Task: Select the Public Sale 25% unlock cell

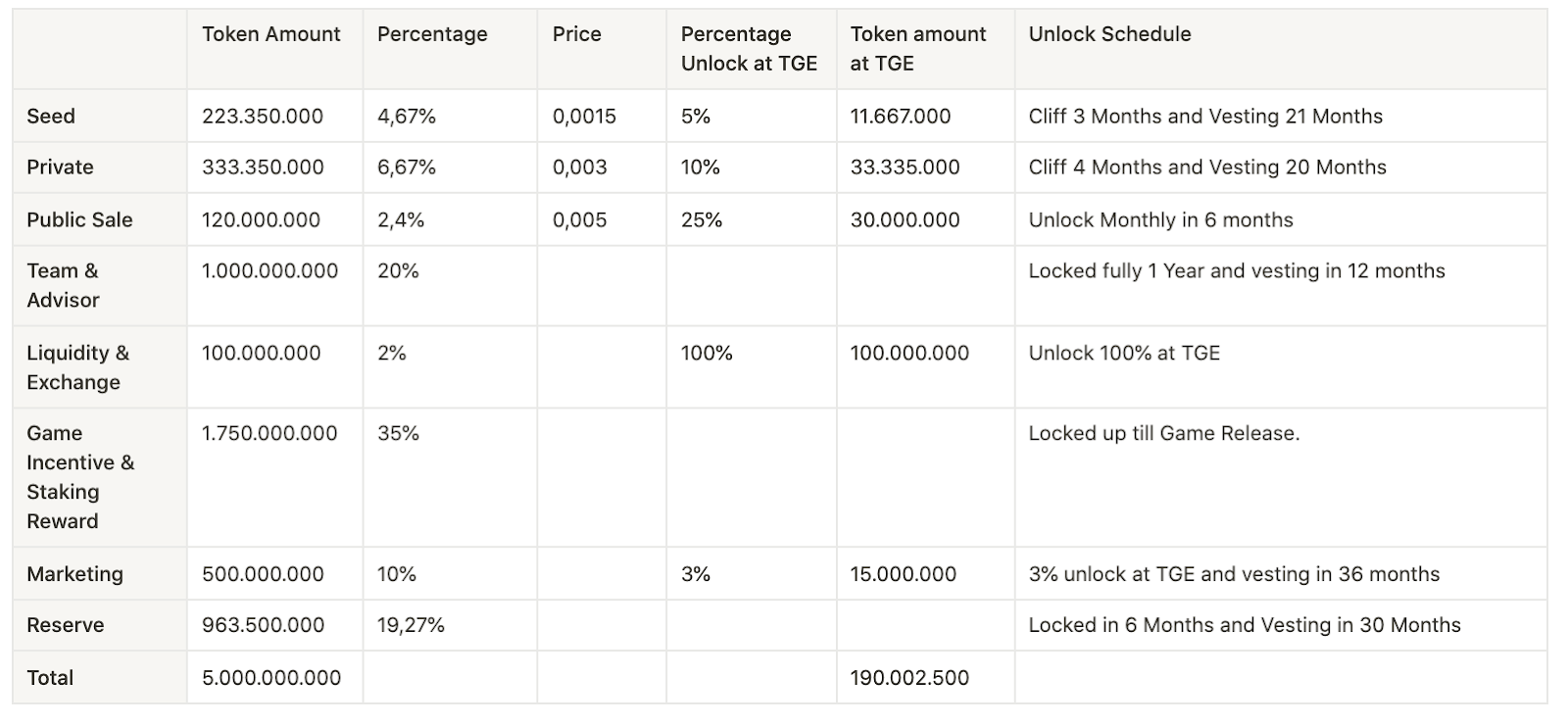Action: pyautogui.click(x=702, y=220)
